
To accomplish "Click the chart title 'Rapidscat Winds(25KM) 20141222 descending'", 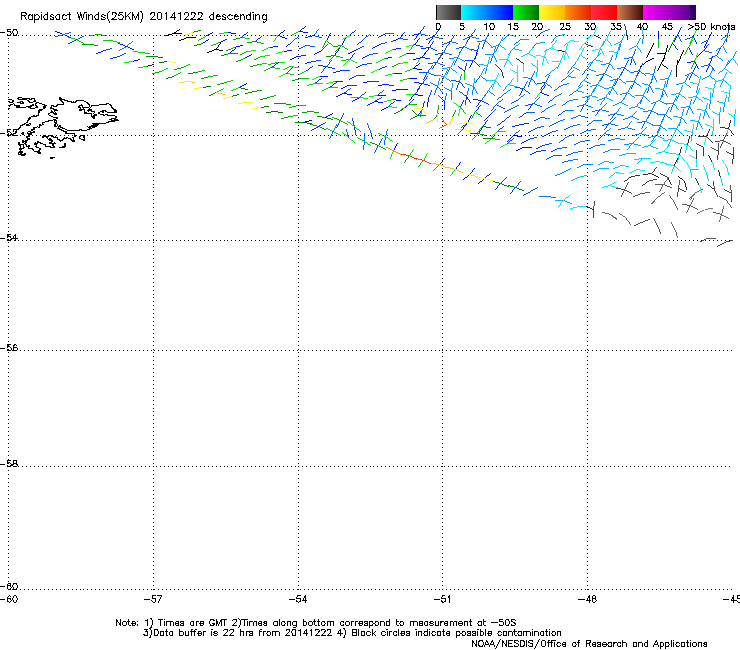I will coord(143,17).
